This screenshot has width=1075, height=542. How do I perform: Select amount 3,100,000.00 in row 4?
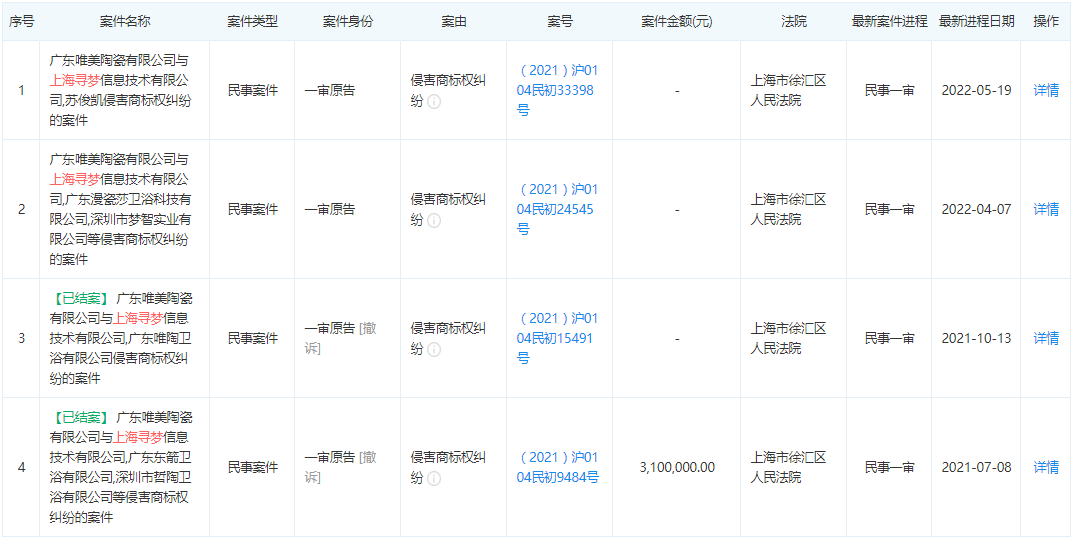pyautogui.click(x=677, y=467)
